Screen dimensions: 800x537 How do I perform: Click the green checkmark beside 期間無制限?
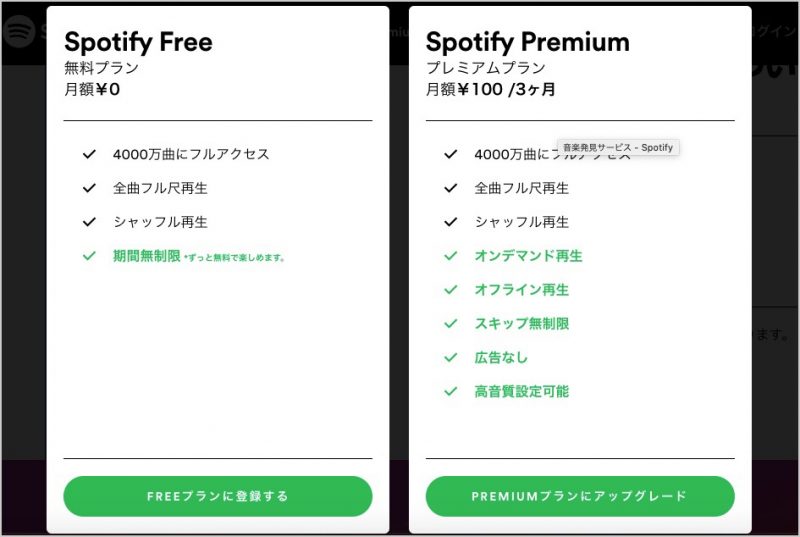[89, 255]
